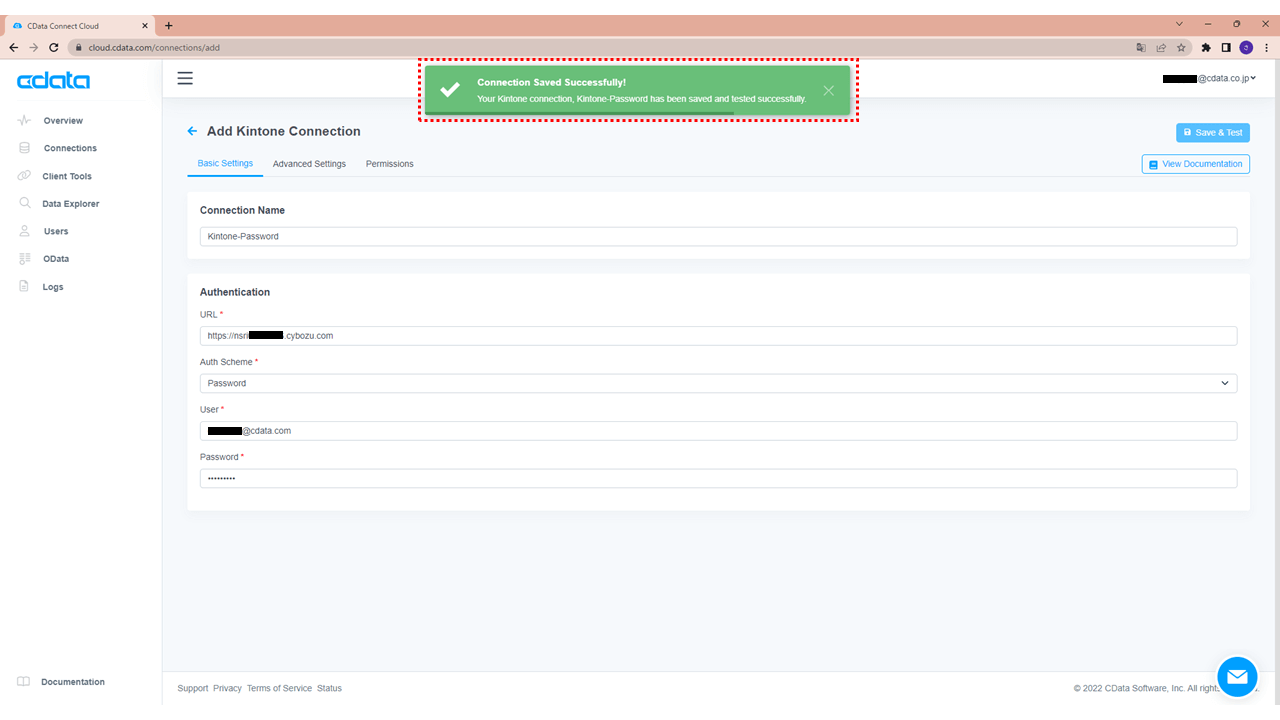1280x720 pixels.
Task: Click the Save & Test button
Action: [x=1213, y=132]
